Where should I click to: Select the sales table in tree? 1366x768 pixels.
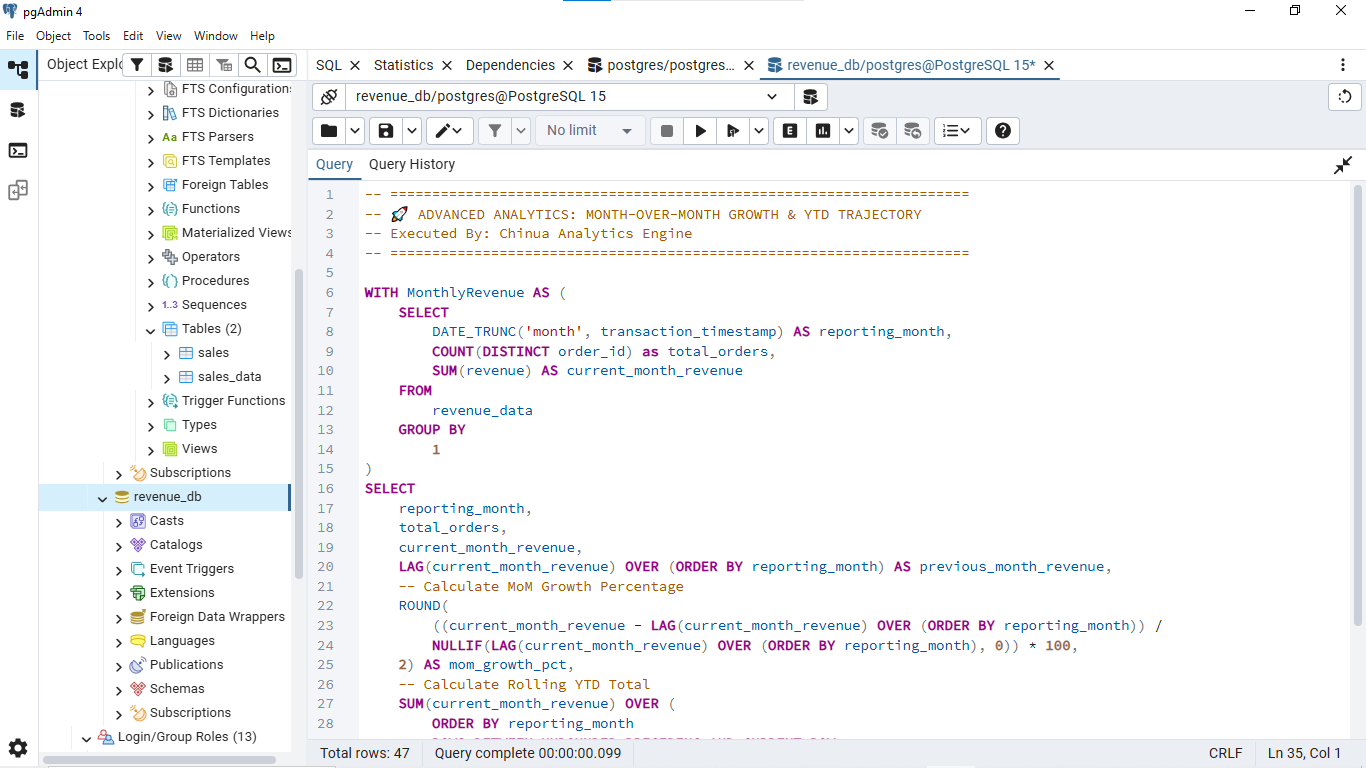[x=213, y=353]
